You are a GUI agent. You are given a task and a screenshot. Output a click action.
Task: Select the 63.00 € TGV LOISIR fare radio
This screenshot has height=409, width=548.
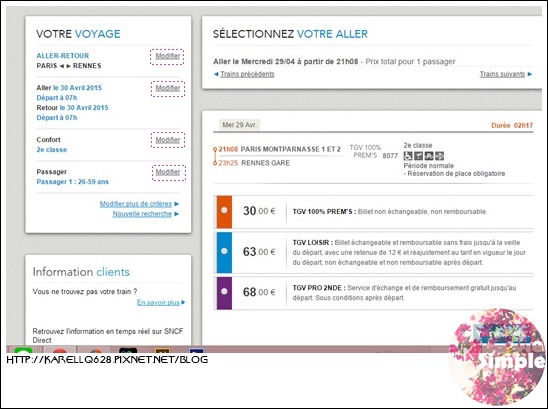tap(224, 251)
